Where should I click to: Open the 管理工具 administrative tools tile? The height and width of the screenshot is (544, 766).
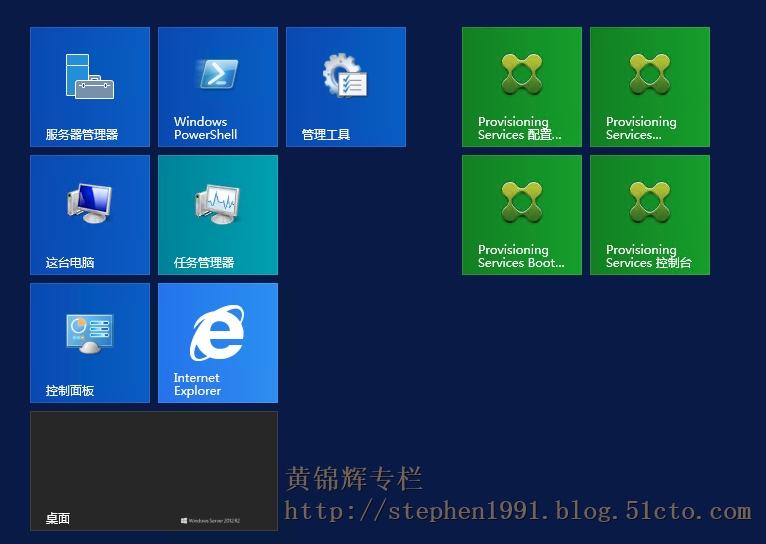pyautogui.click(x=346, y=87)
